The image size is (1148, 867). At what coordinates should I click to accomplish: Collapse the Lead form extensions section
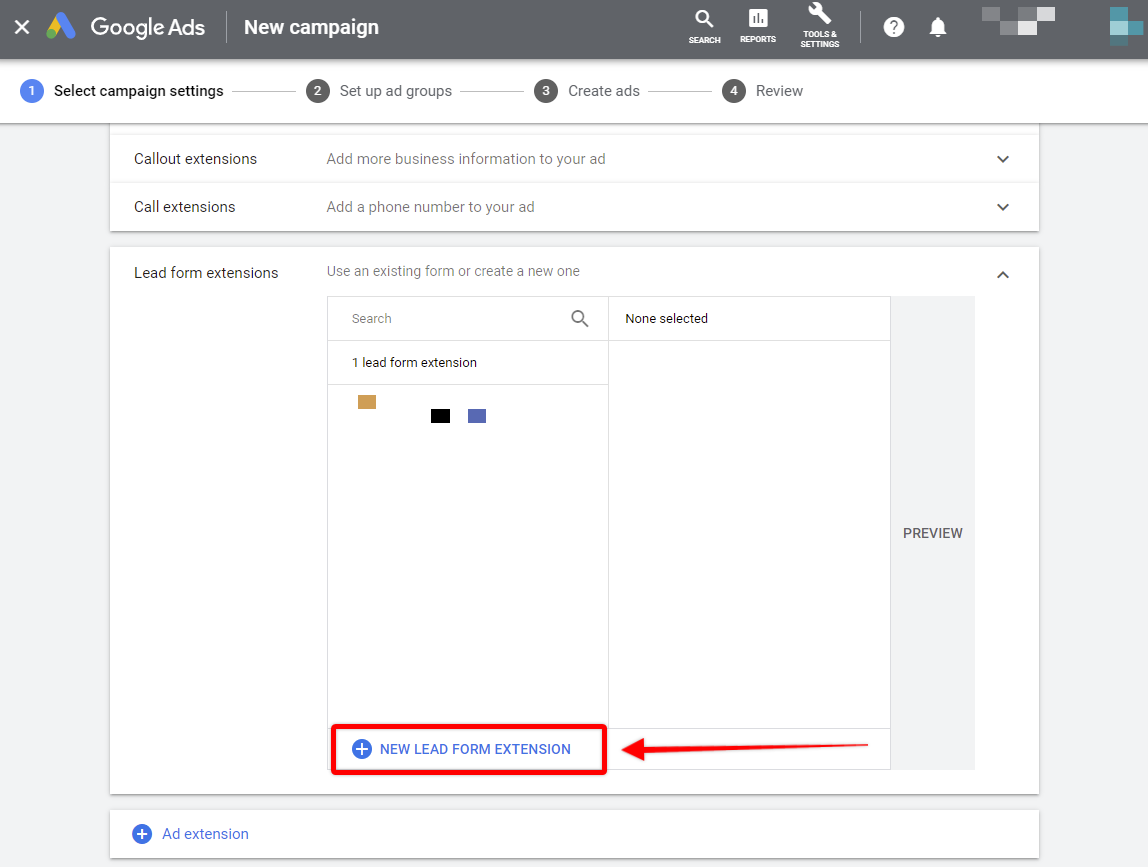click(x=1002, y=273)
